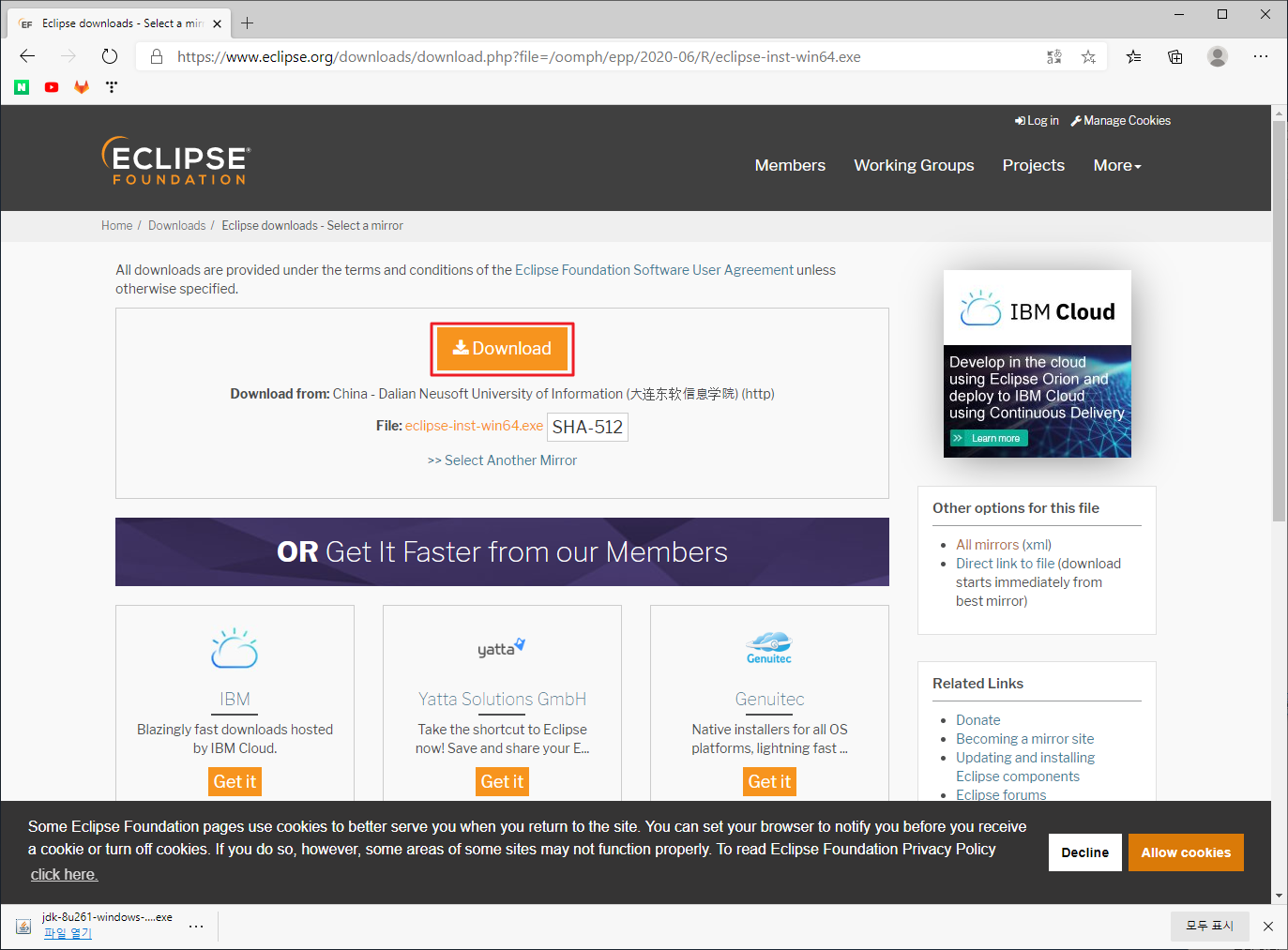This screenshot has width=1288, height=950.
Task: Click the IBM cloud logo in members card
Action: (x=235, y=648)
